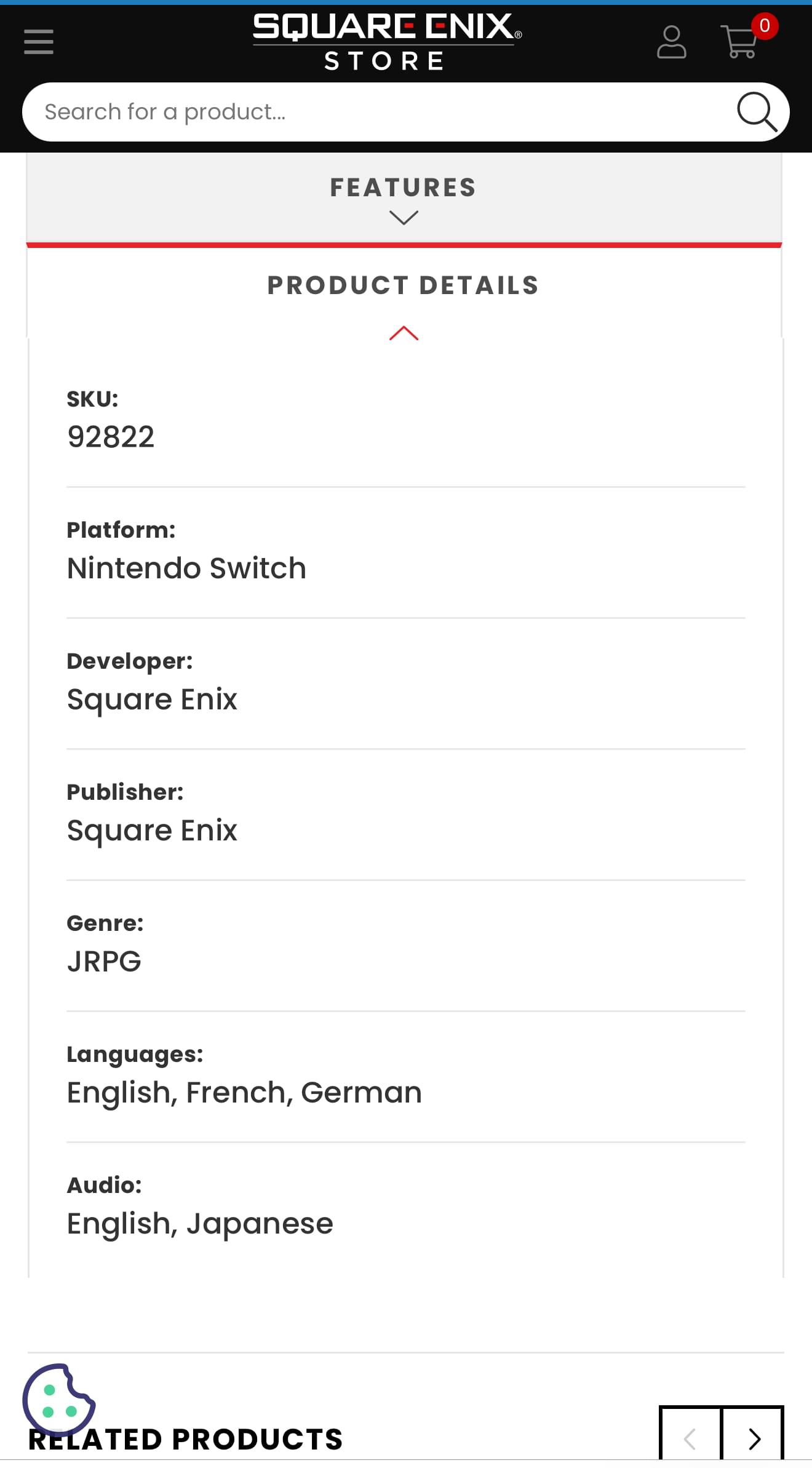Show previous related products arrow
Viewport: 812px width, 1468px height.
coord(690,1435)
